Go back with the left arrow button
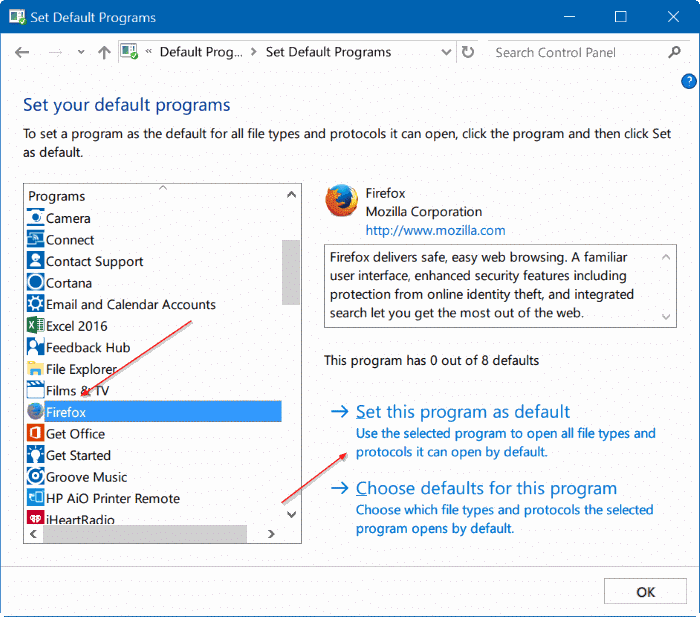Screen dimensions: 700x617 [x=22, y=53]
